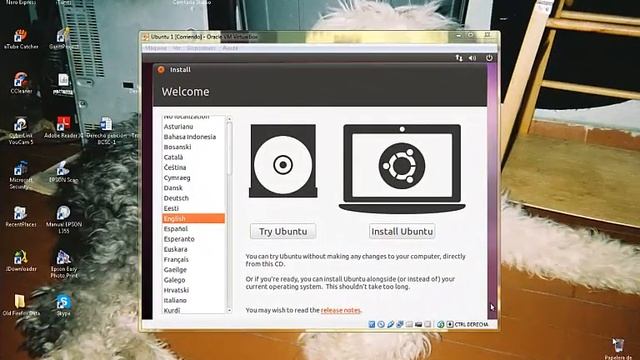Open the CCleaner desktop shortcut

[x=21, y=83]
